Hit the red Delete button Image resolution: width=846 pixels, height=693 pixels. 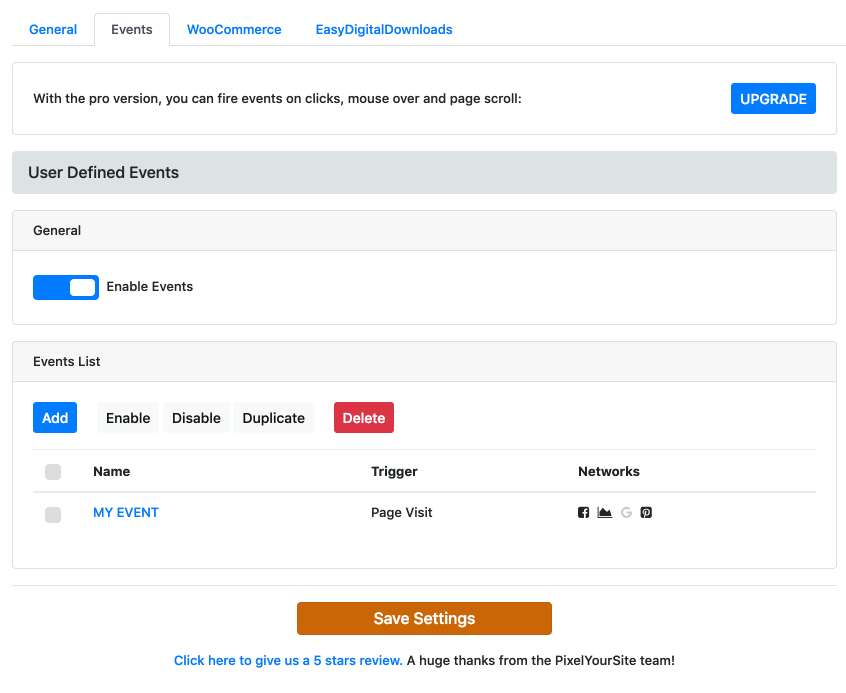364,418
